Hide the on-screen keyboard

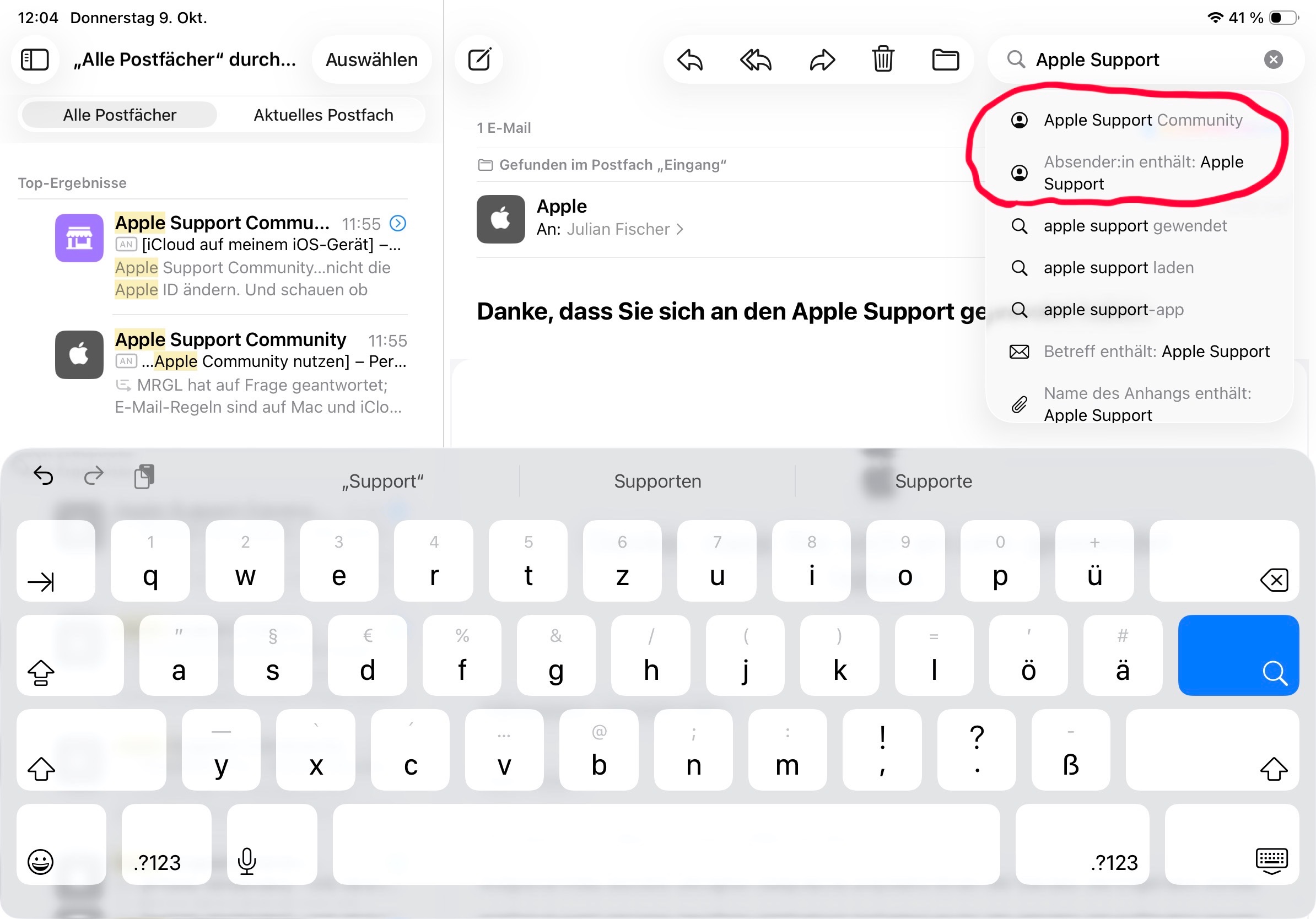click(x=1271, y=861)
